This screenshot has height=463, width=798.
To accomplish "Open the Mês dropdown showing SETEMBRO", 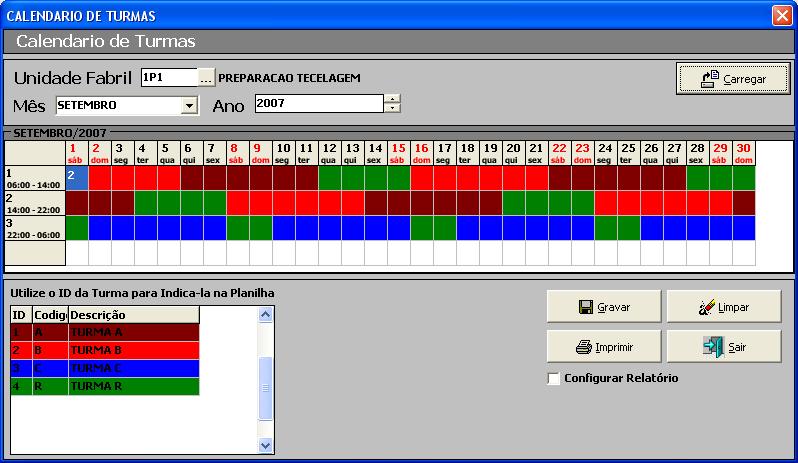I will point(189,105).
